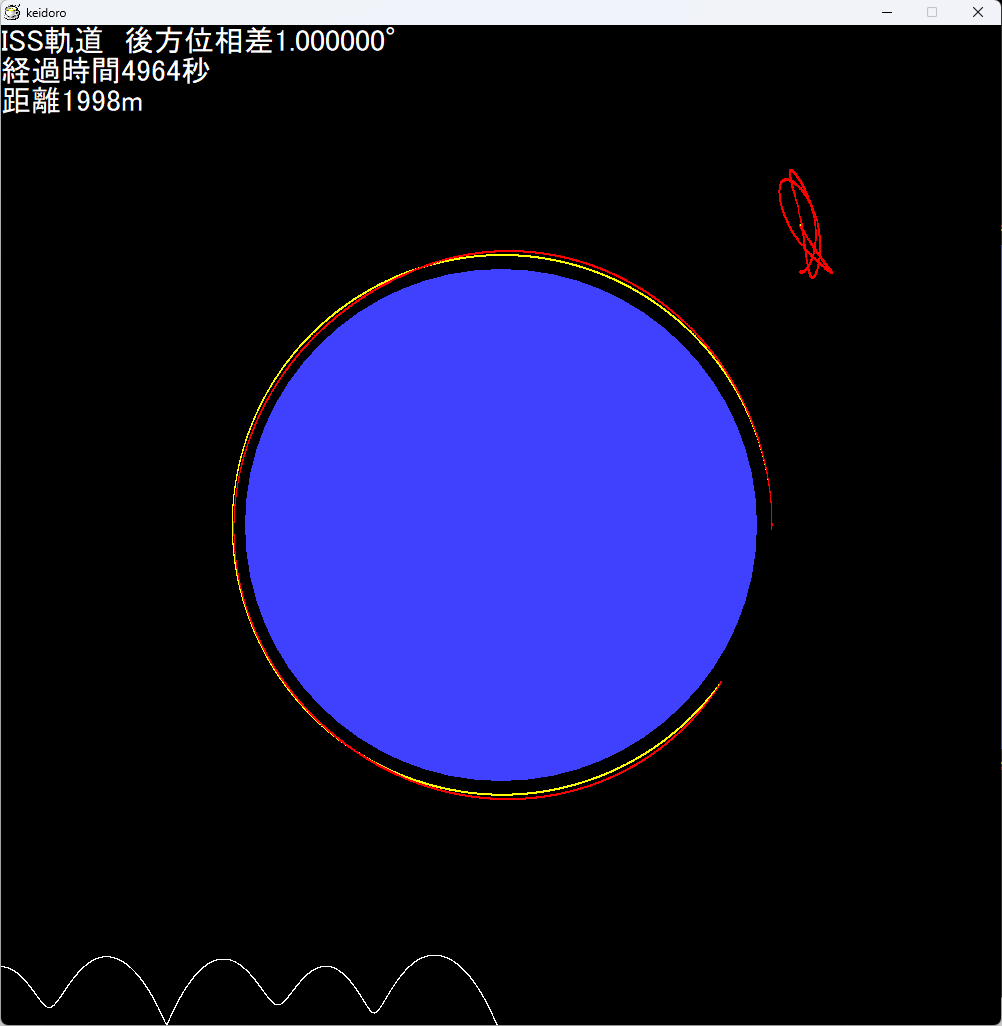Minimize the keidoro window
Image resolution: width=1002 pixels, height=1026 pixels.
point(886,12)
